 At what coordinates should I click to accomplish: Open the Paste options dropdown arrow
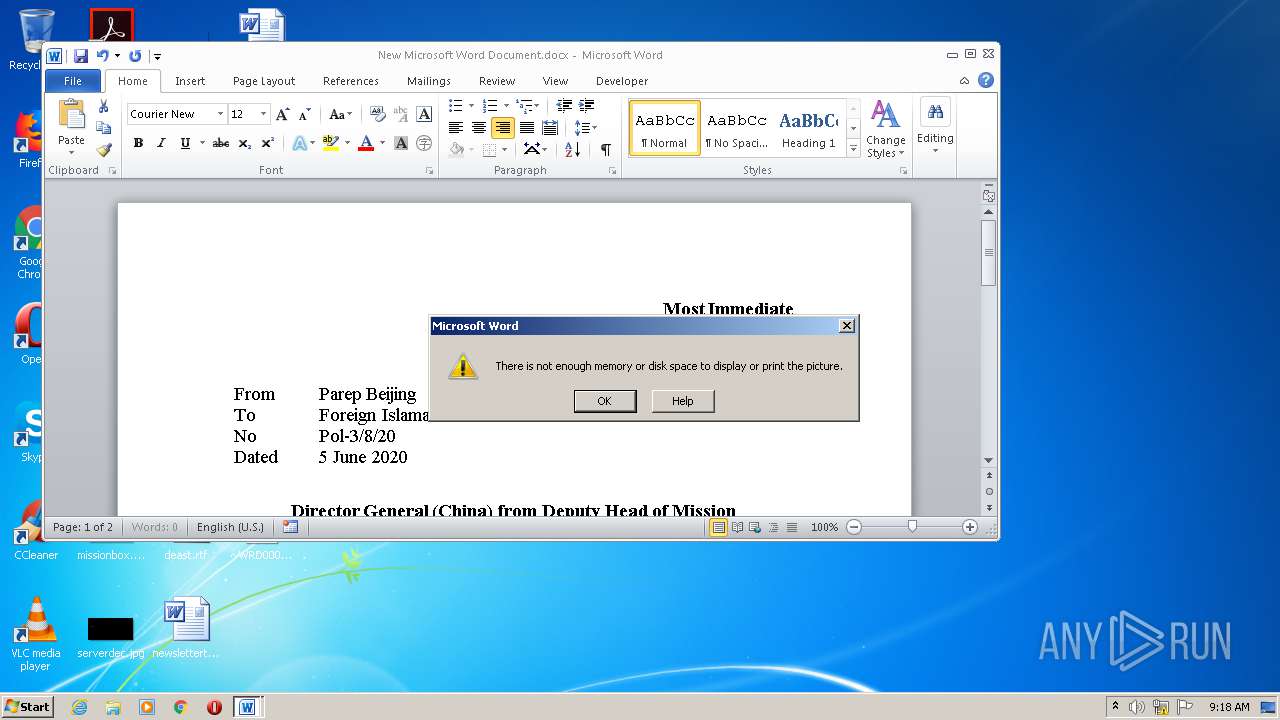(71, 153)
